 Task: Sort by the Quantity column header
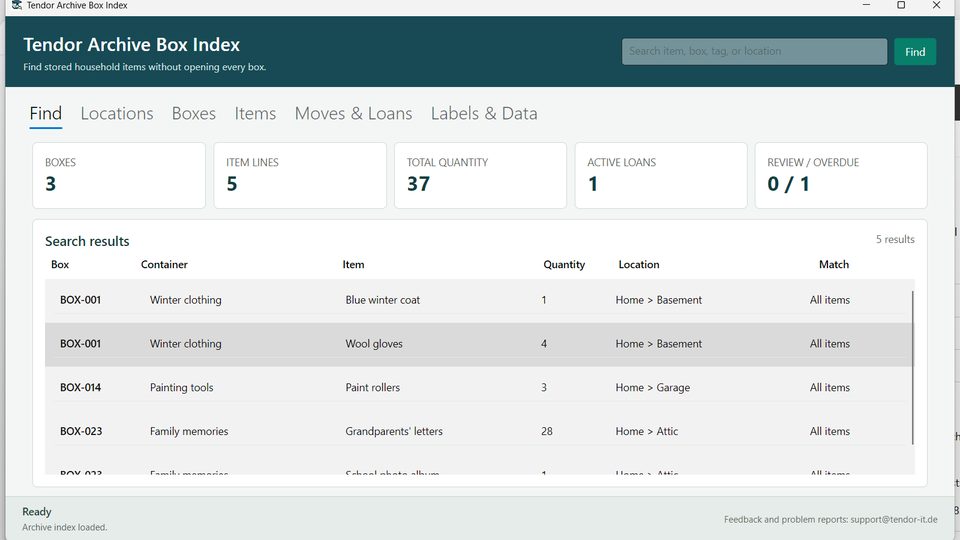[564, 264]
